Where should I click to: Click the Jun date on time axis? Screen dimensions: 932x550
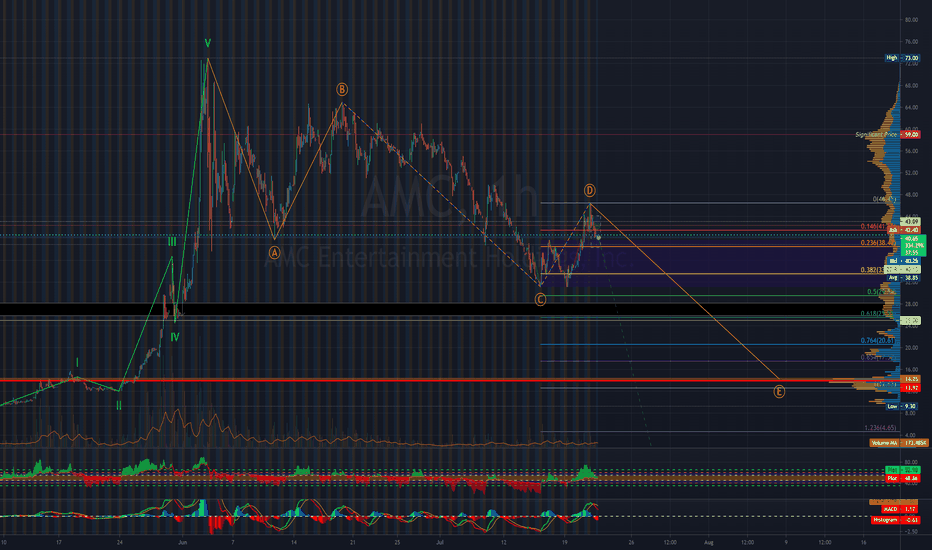[182, 542]
